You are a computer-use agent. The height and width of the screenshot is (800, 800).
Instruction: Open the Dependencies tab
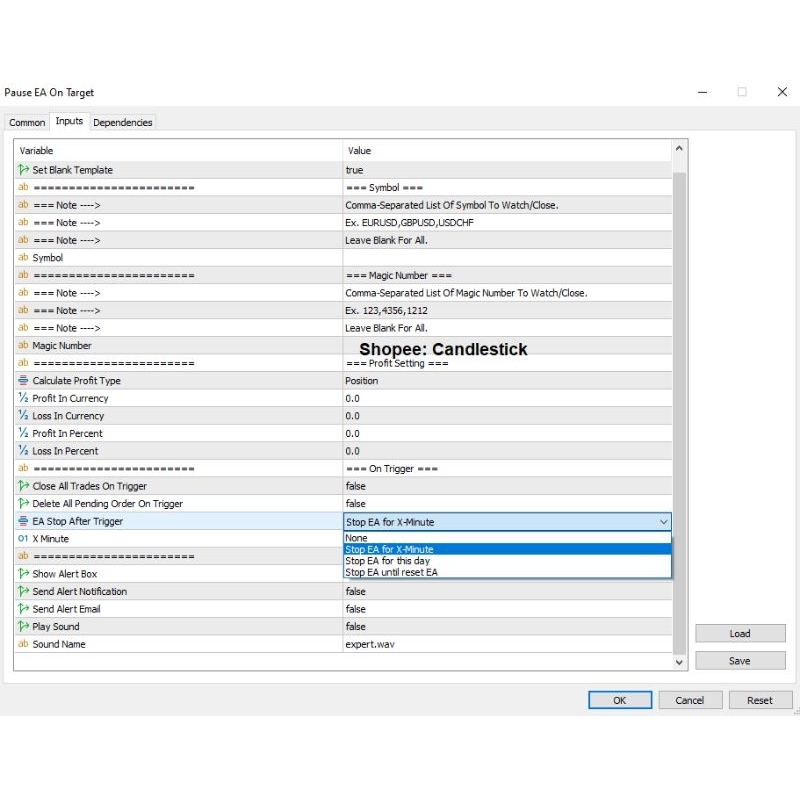point(123,122)
